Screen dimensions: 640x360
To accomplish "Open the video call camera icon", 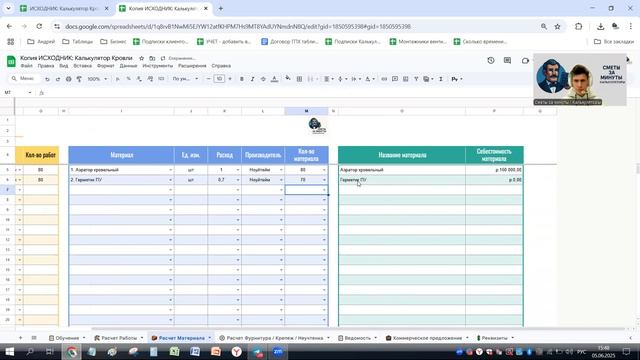I will point(525,60).
